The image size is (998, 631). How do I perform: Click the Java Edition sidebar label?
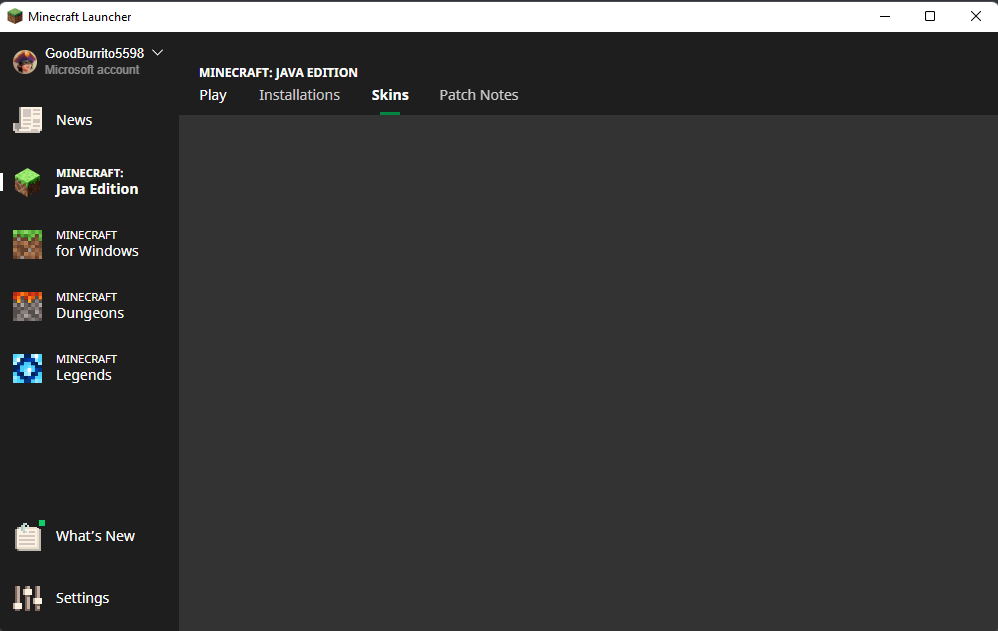[x=97, y=189]
